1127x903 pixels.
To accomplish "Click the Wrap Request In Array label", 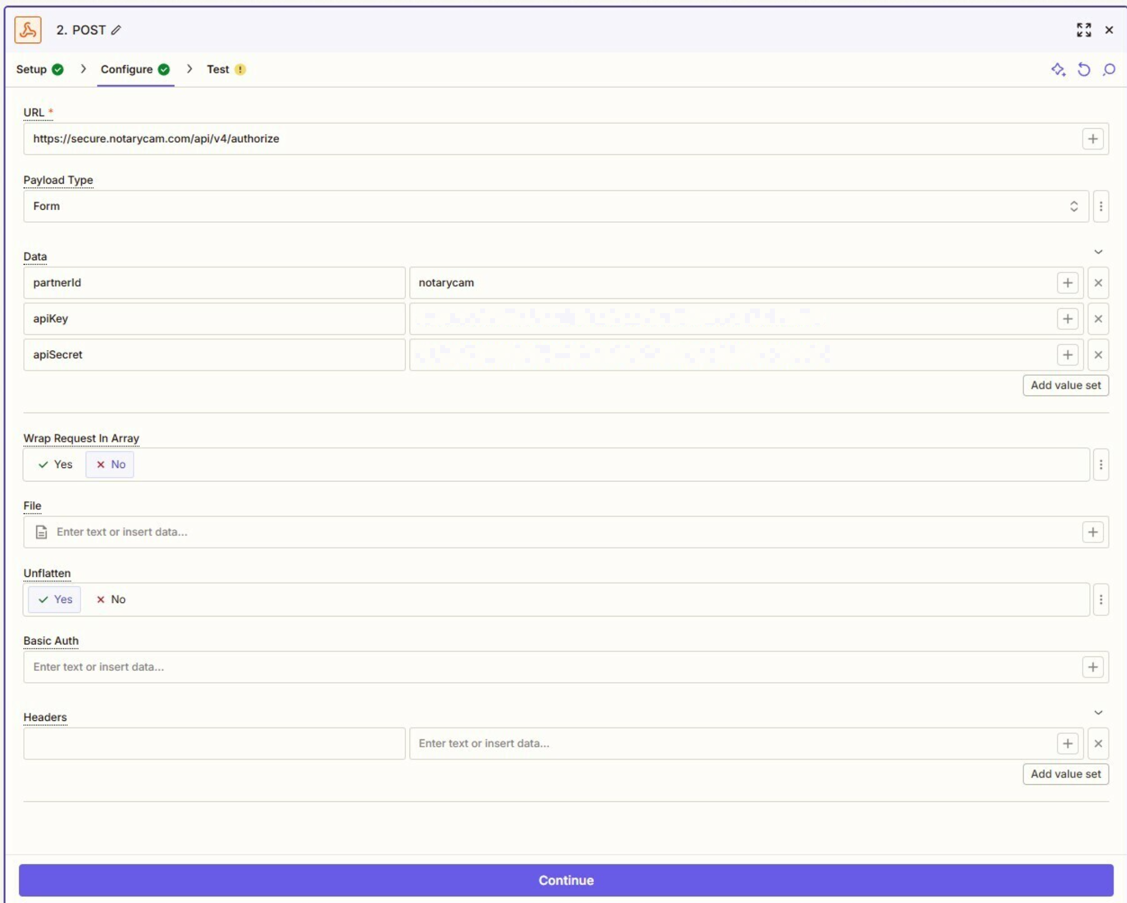I will point(81,438).
